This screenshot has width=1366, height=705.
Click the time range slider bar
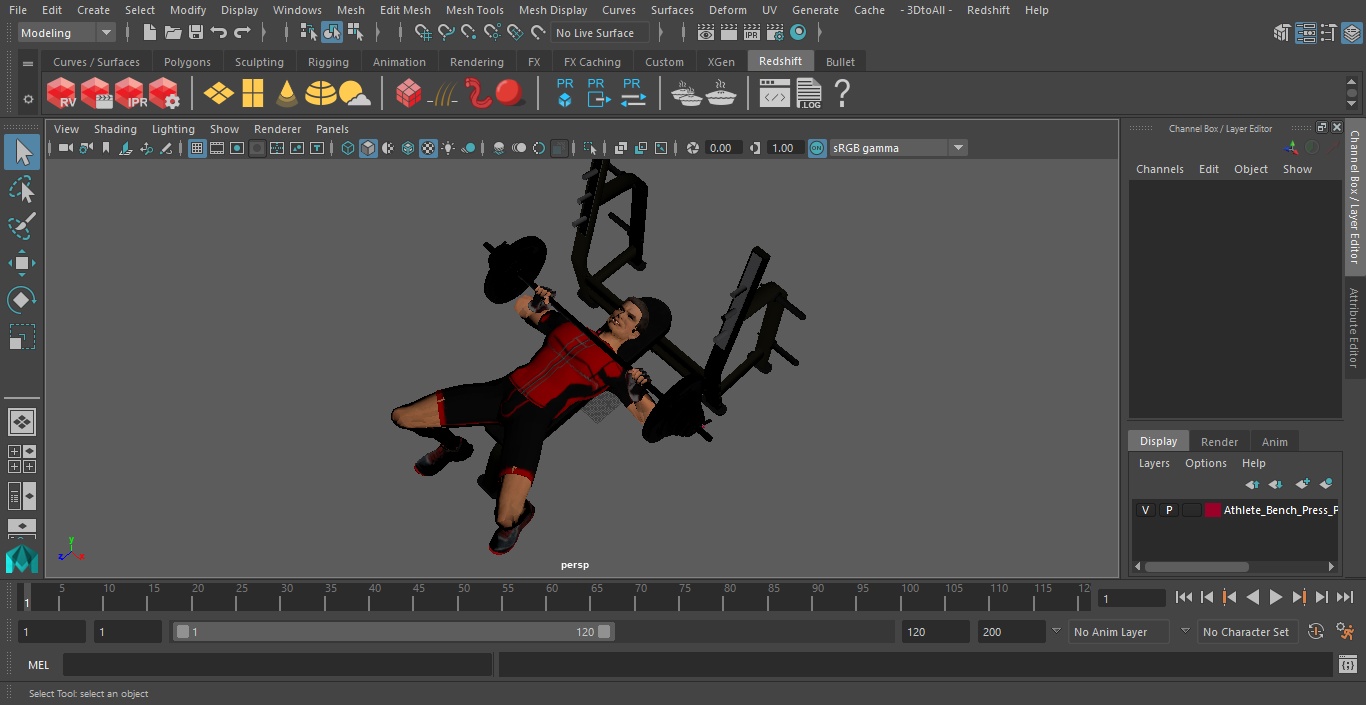click(393, 632)
